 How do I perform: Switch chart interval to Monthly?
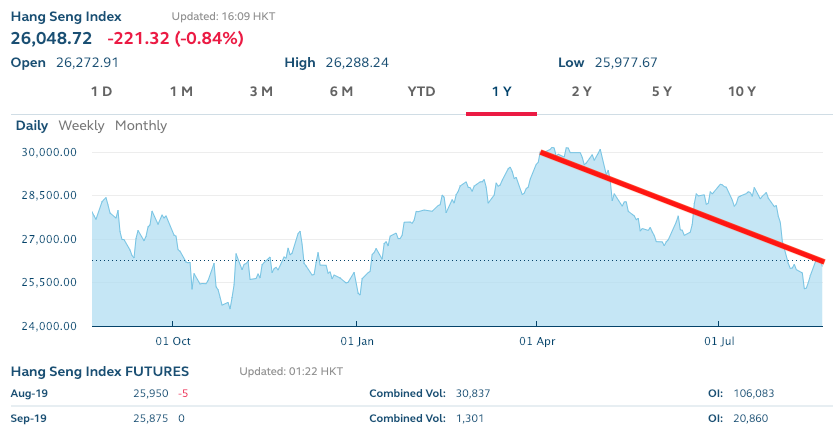pyautogui.click(x=141, y=126)
